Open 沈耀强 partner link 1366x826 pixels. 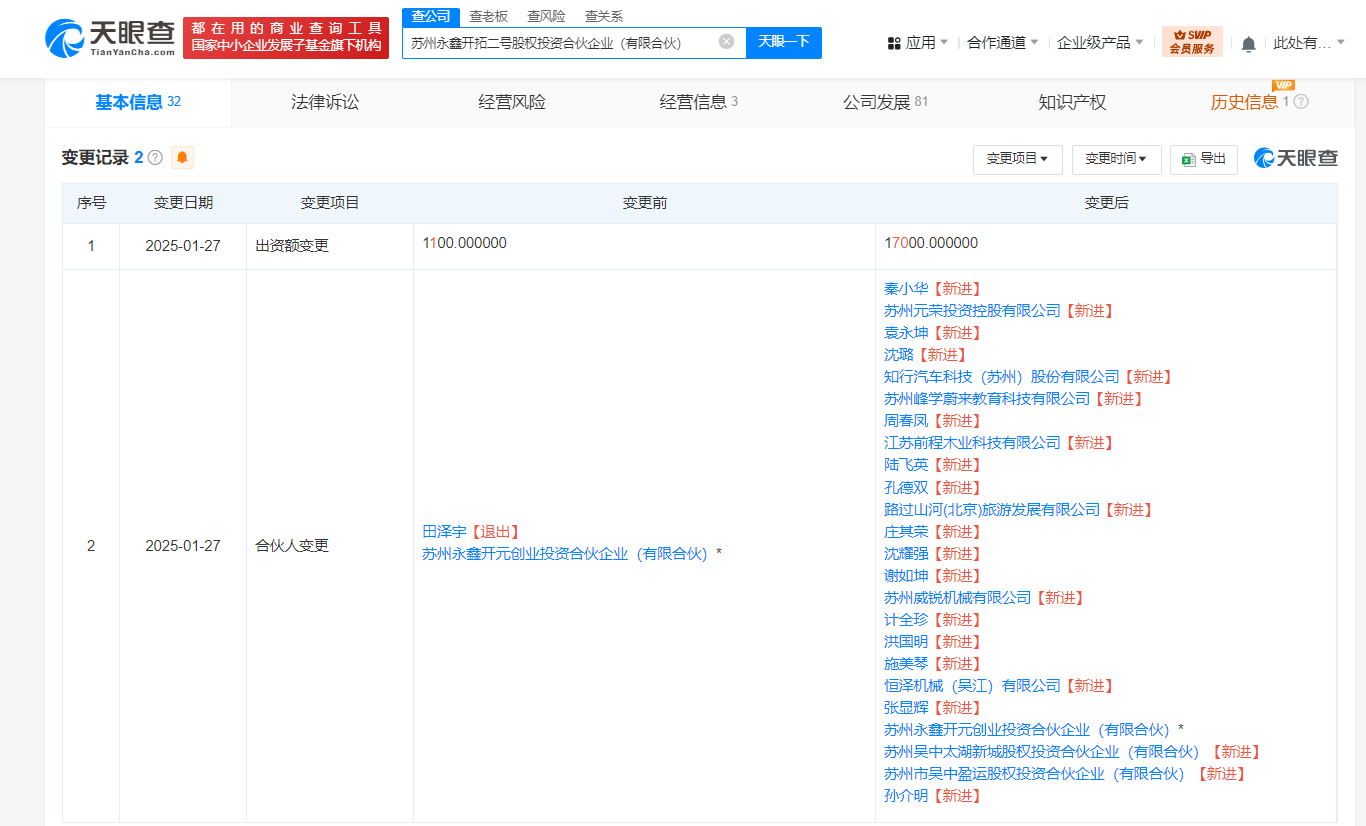906,554
